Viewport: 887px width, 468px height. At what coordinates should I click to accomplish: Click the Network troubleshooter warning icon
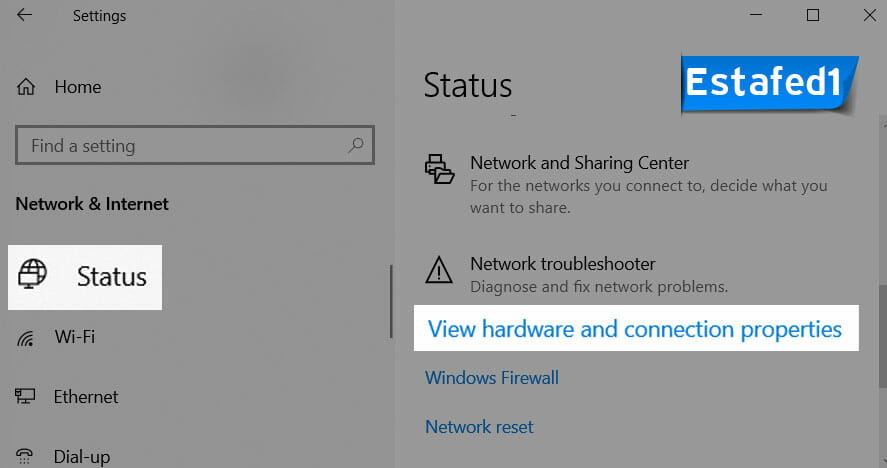pos(439,270)
